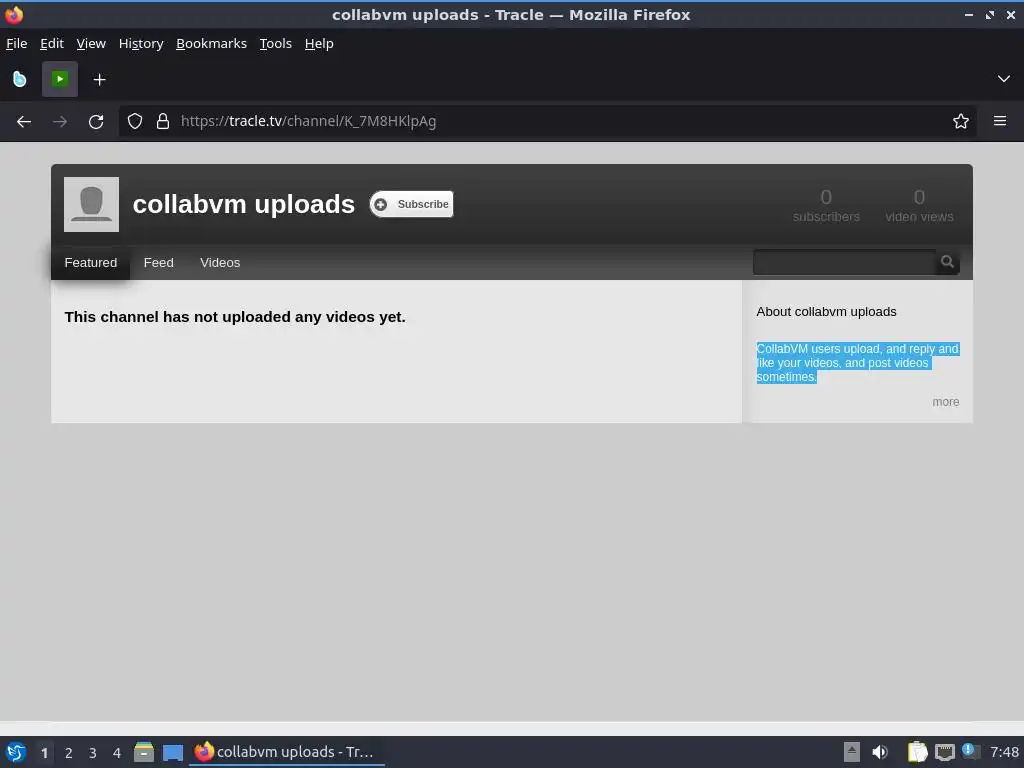Click the removable media eject tray icon
Image resolution: width=1024 pixels, height=768 pixels.
pos(852,752)
